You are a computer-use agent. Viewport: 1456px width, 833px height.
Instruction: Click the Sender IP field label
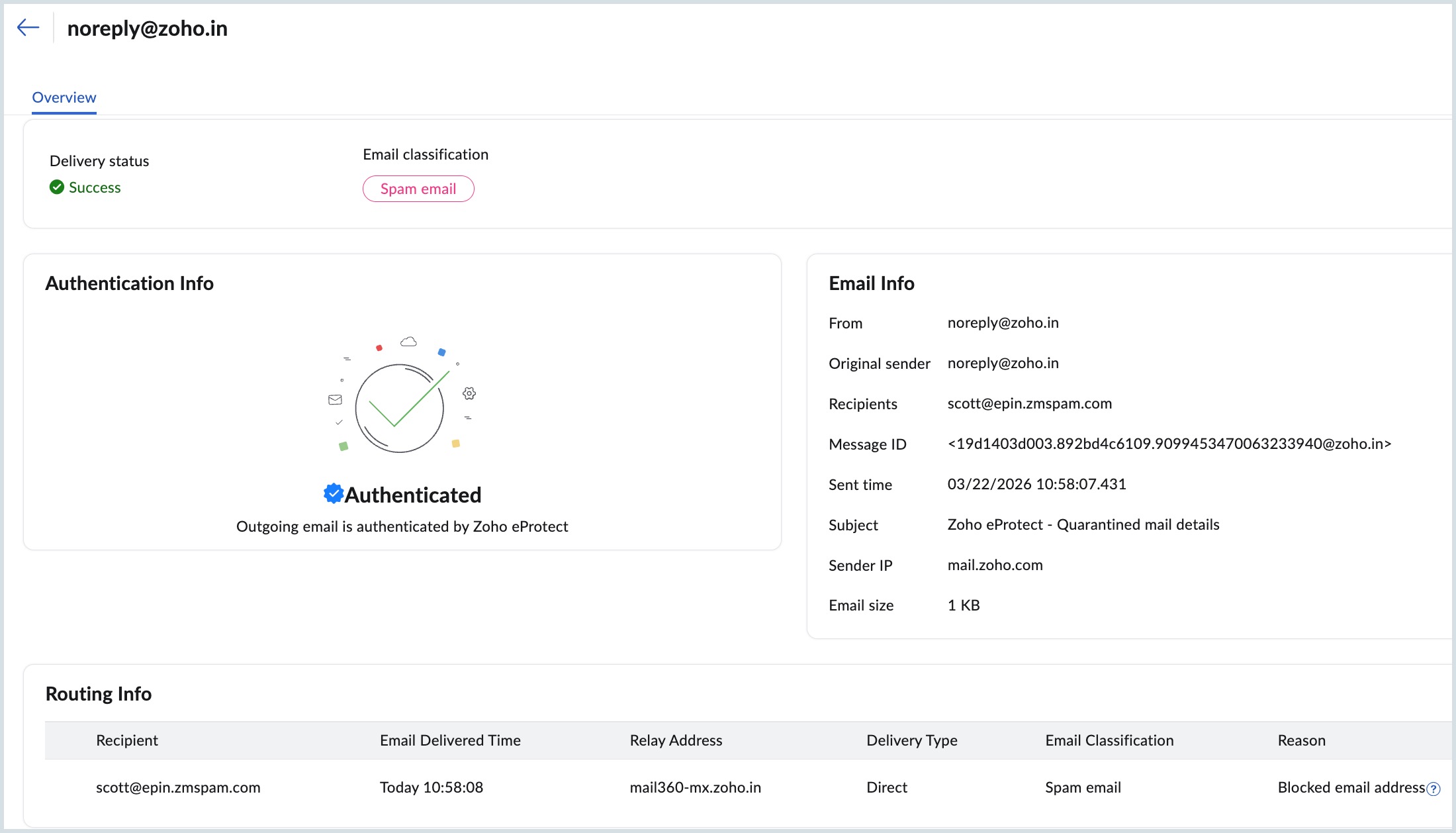point(861,565)
